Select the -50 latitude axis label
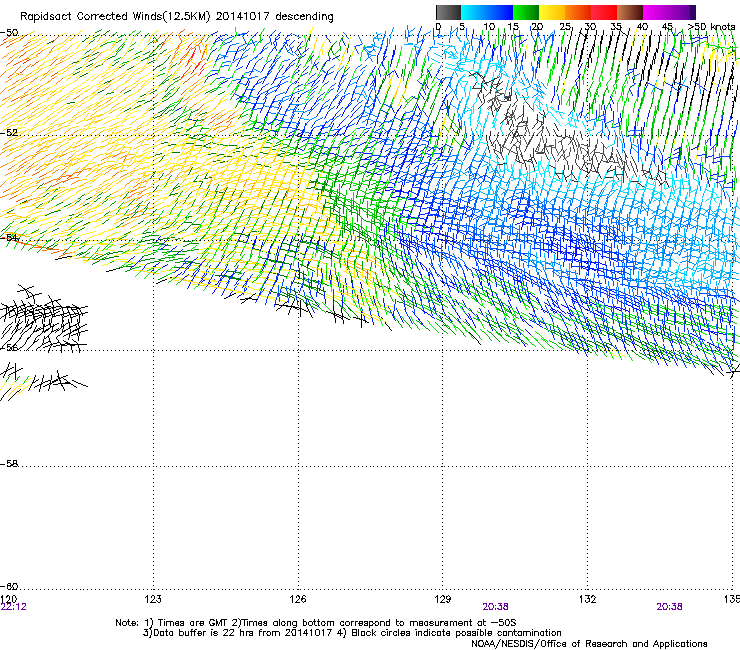 (x=9, y=33)
